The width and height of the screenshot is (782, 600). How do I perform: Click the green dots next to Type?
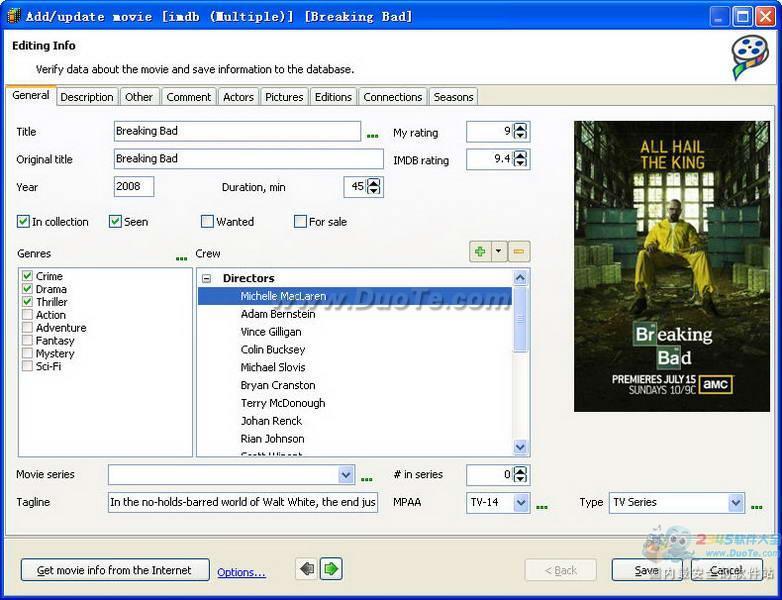click(x=757, y=507)
